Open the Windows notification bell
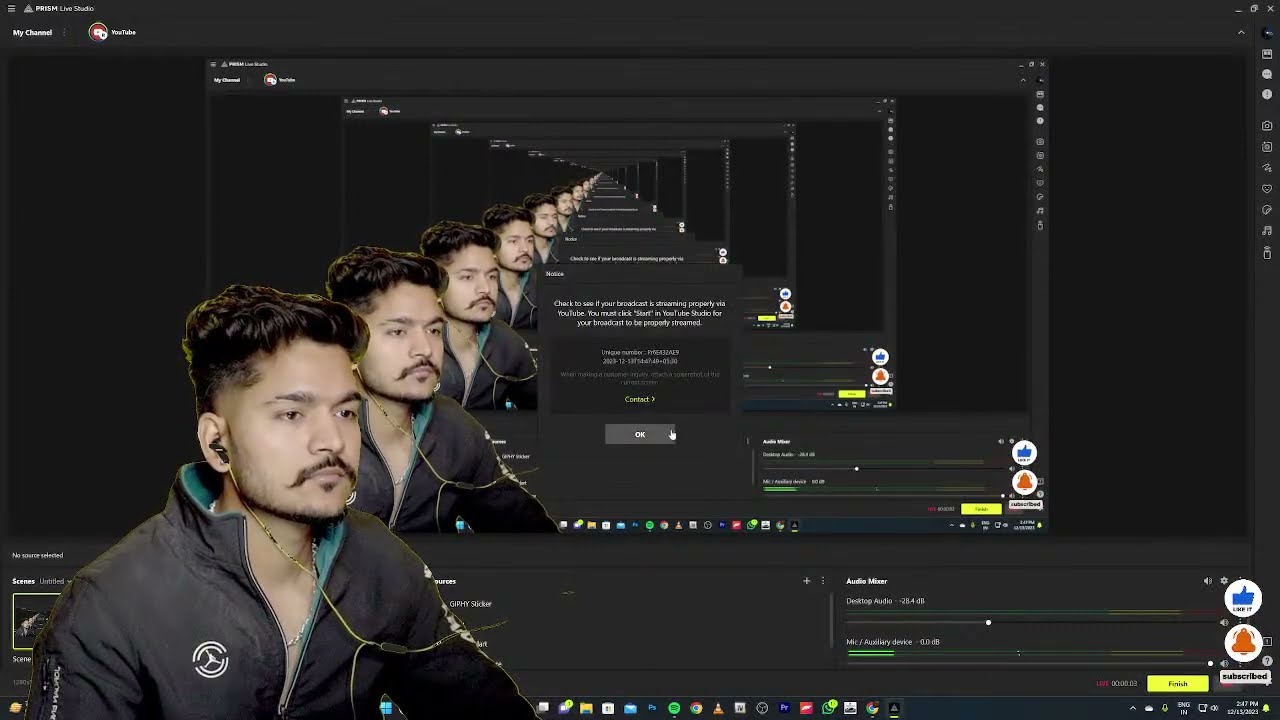 [x=1268, y=708]
